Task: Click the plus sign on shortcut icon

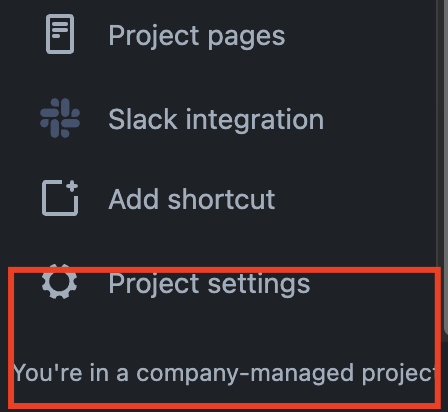Action: 72,186
